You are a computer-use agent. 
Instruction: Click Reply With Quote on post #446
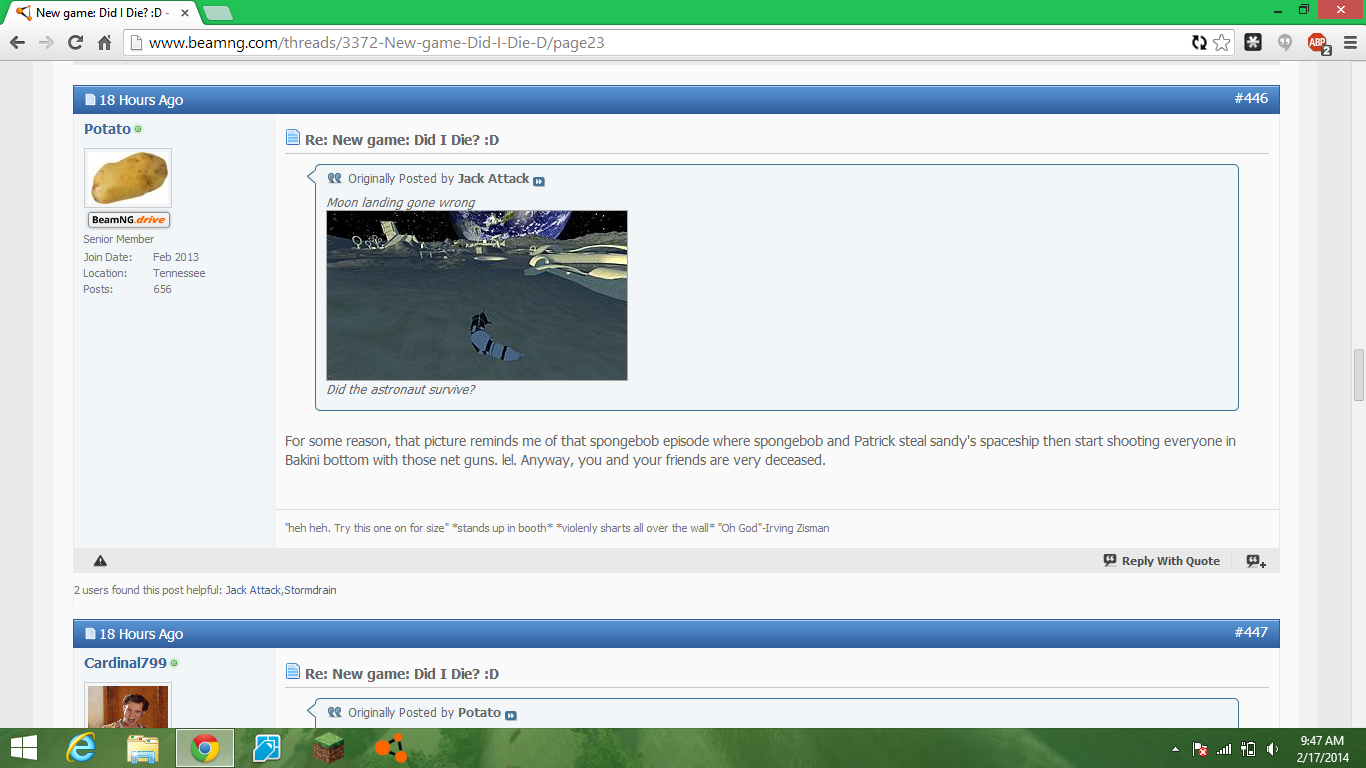1162,561
